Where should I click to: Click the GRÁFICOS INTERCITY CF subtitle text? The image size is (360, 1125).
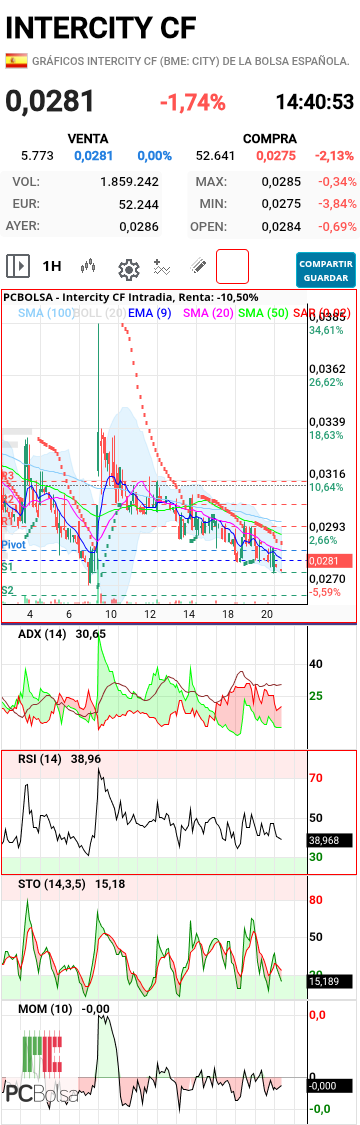coord(190,61)
